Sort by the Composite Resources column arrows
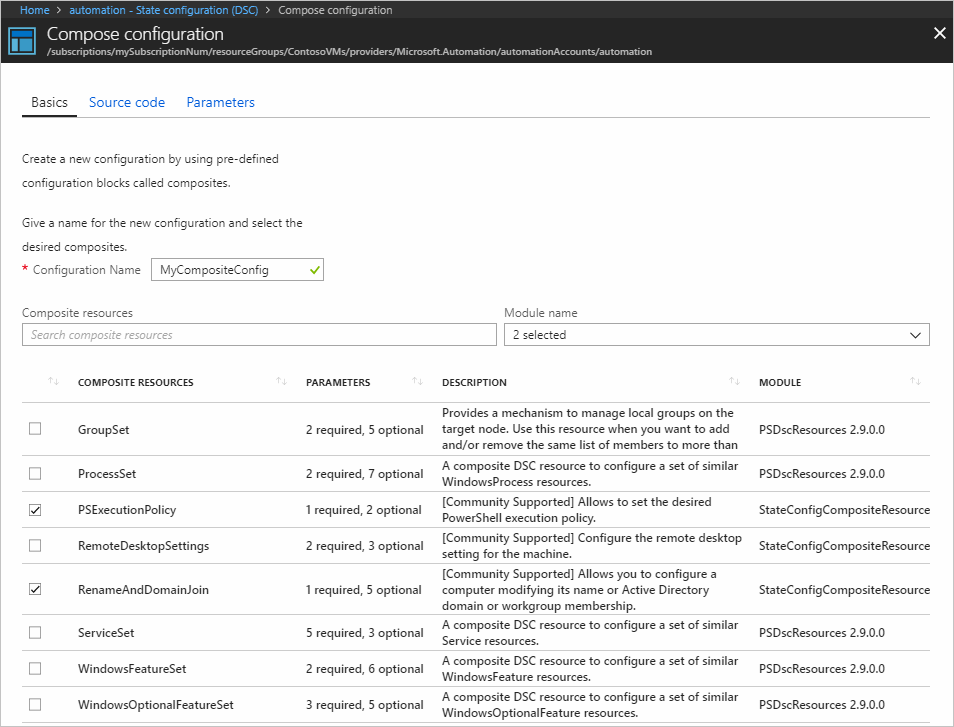 click(282, 382)
